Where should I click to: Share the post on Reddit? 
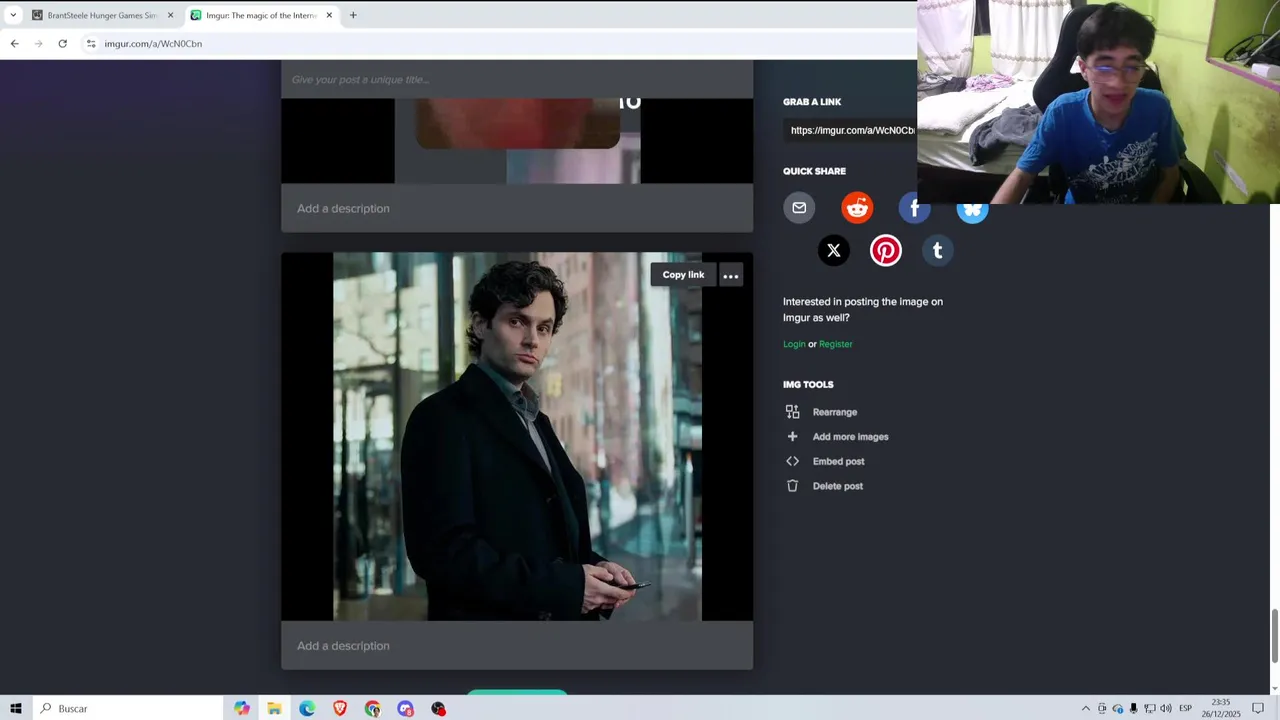pos(857,208)
